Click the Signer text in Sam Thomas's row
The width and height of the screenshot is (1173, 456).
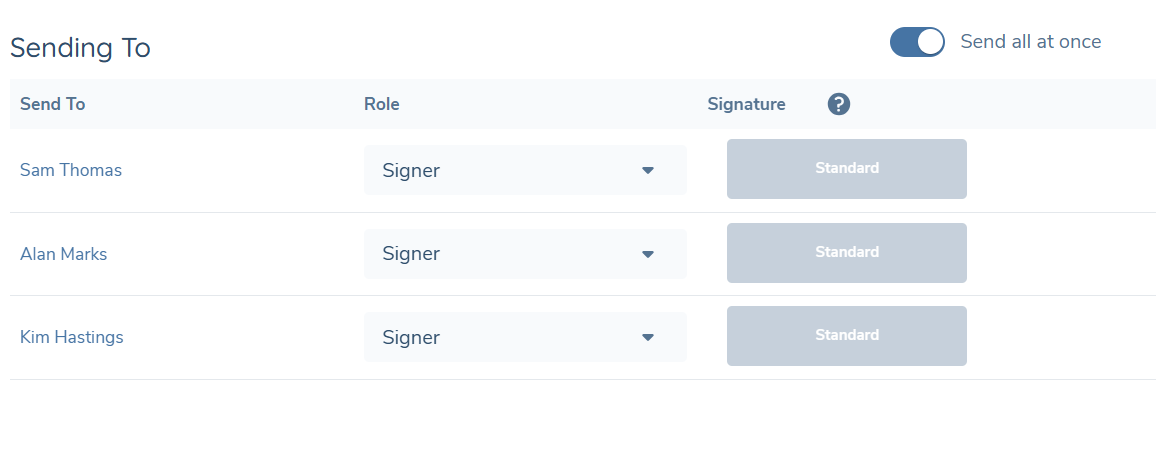point(411,170)
